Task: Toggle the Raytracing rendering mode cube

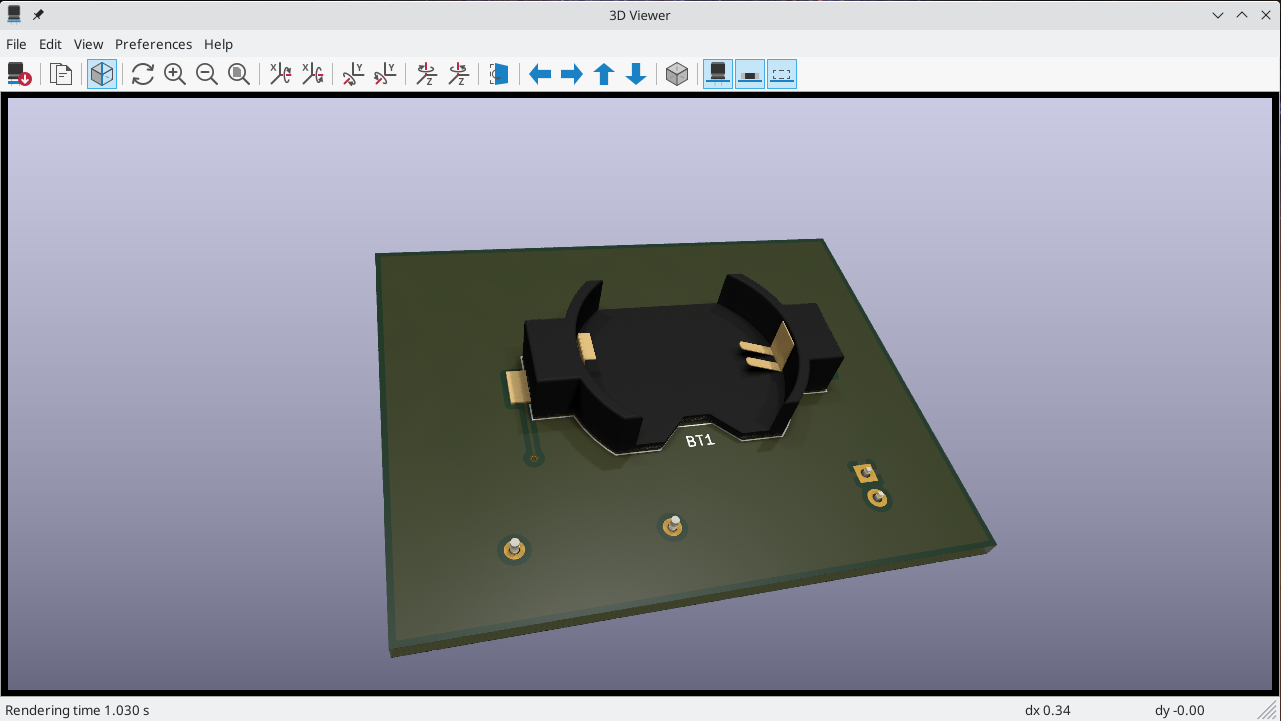Action: [677, 73]
